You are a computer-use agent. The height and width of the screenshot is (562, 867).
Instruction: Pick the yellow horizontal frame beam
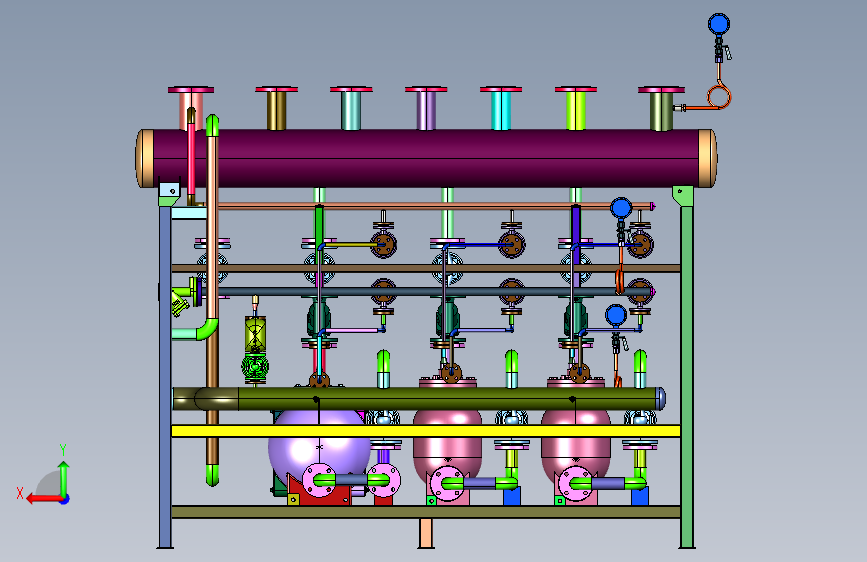pos(426,431)
